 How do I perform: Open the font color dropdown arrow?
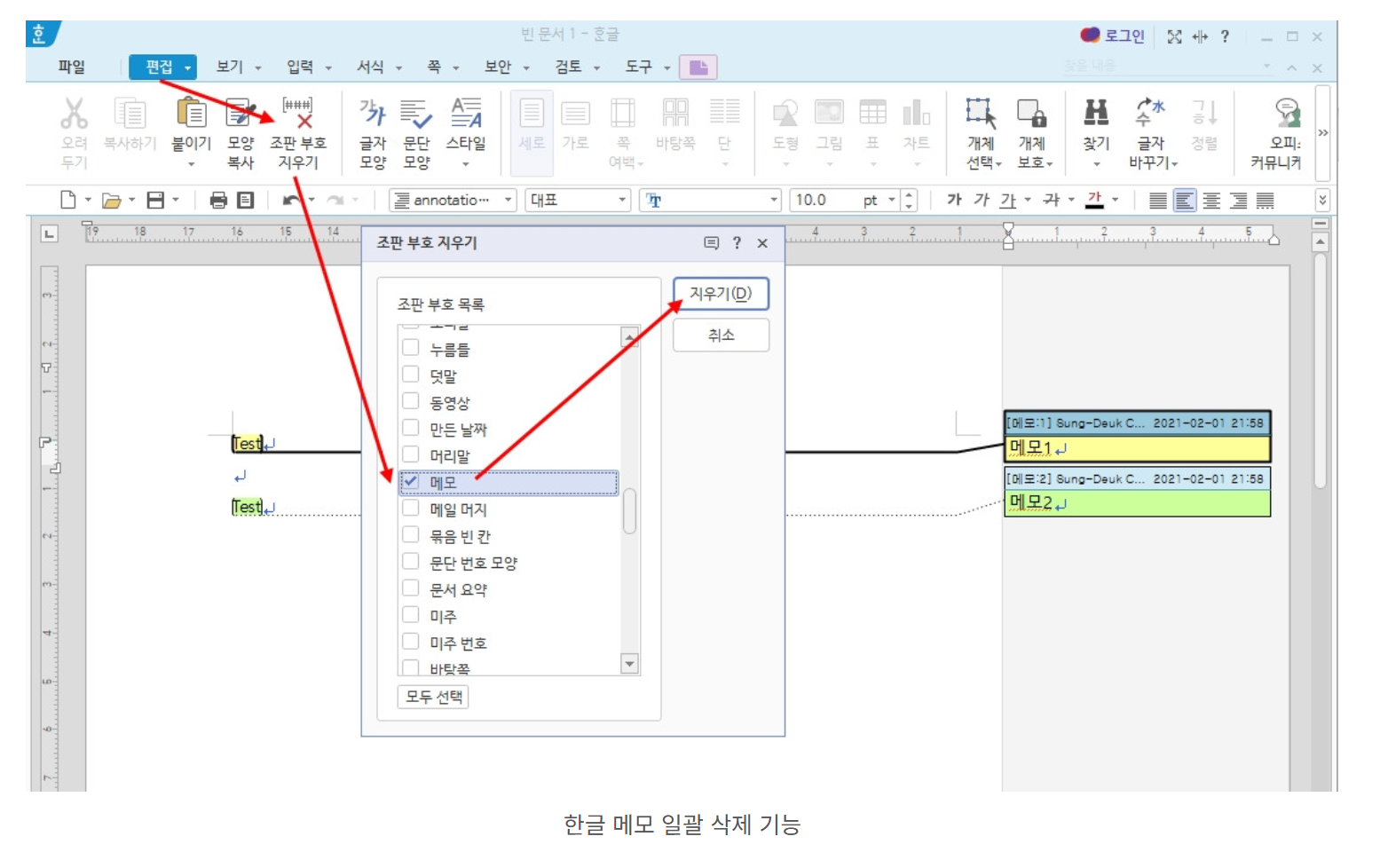[x=1115, y=200]
